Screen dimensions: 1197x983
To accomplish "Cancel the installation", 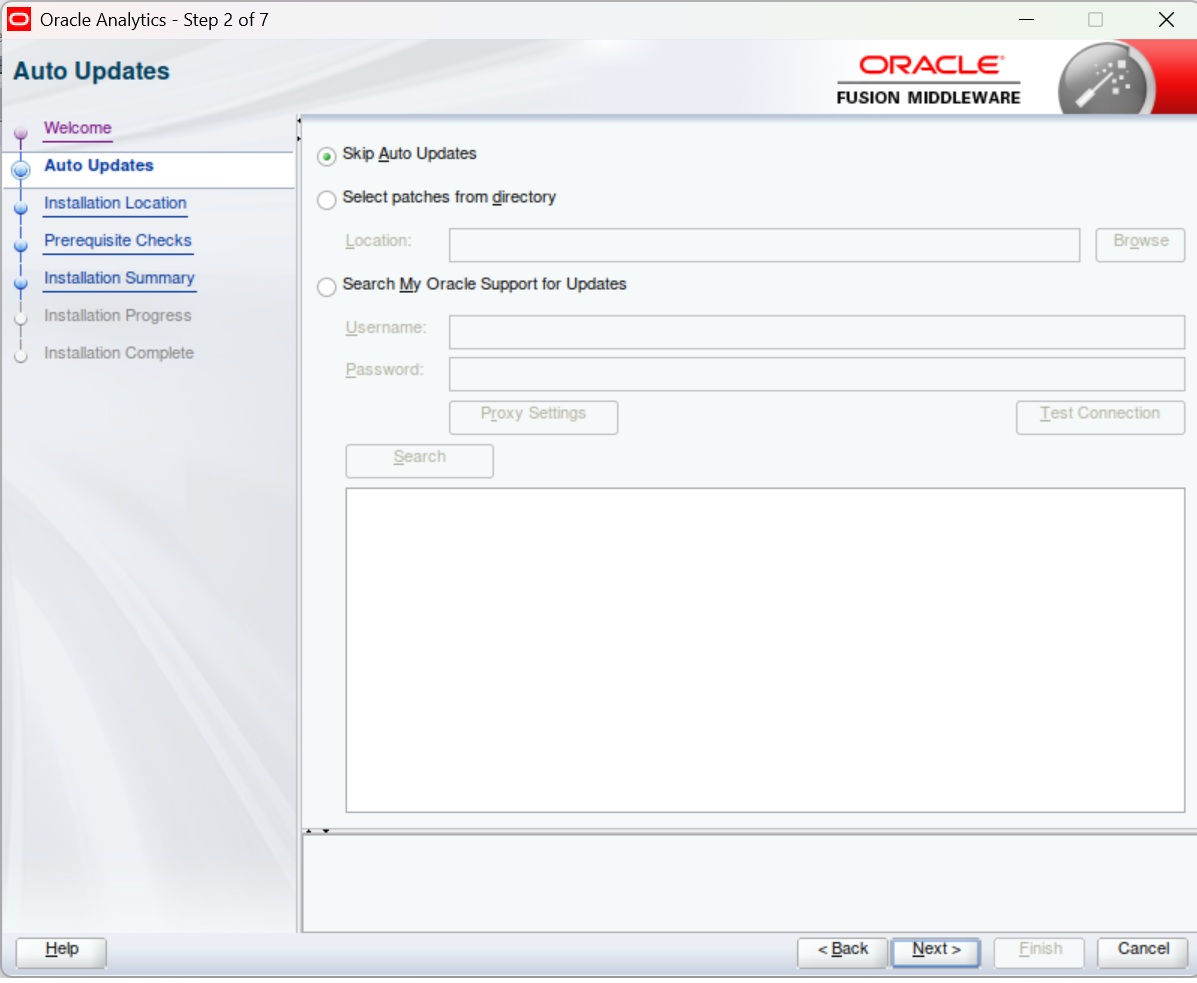I will click(1142, 952).
